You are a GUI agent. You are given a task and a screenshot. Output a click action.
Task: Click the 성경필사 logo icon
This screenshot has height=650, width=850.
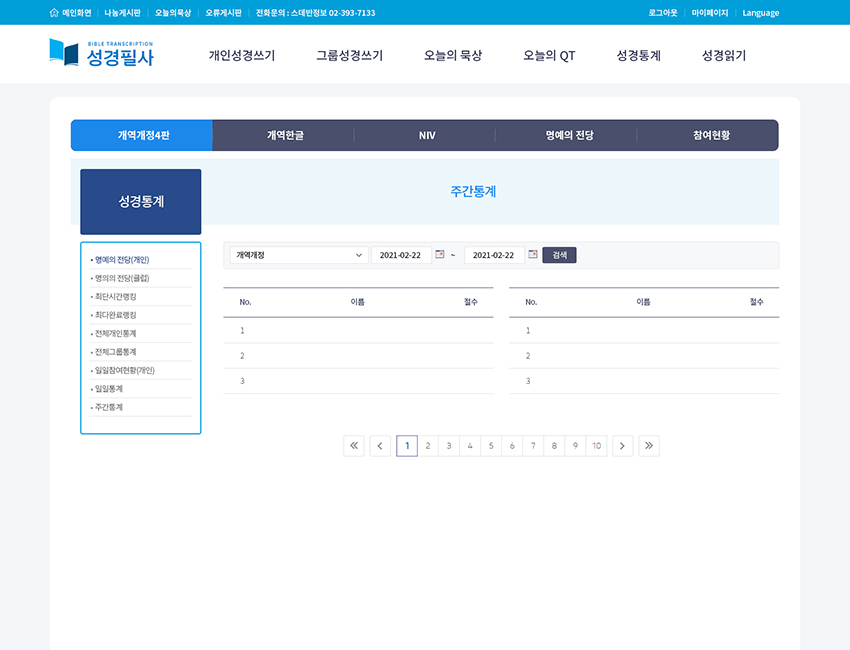click(64, 52)
